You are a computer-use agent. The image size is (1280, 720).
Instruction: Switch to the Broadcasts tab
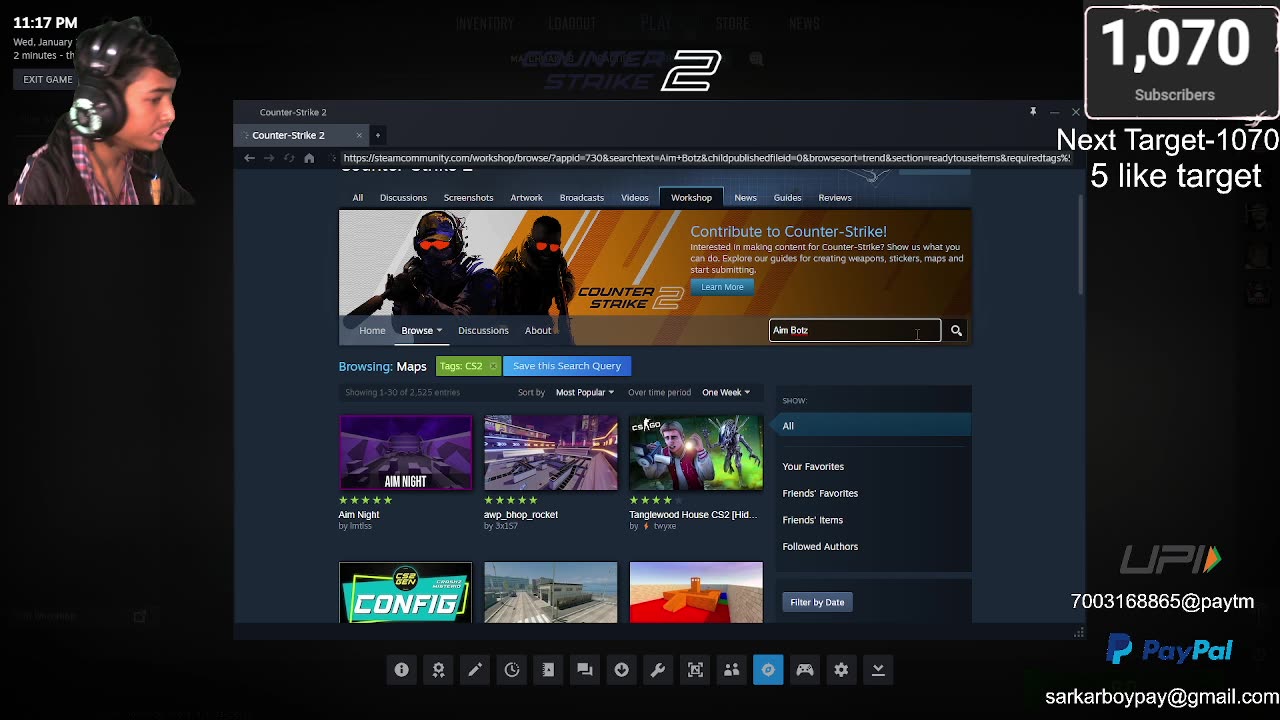[581, 198]
